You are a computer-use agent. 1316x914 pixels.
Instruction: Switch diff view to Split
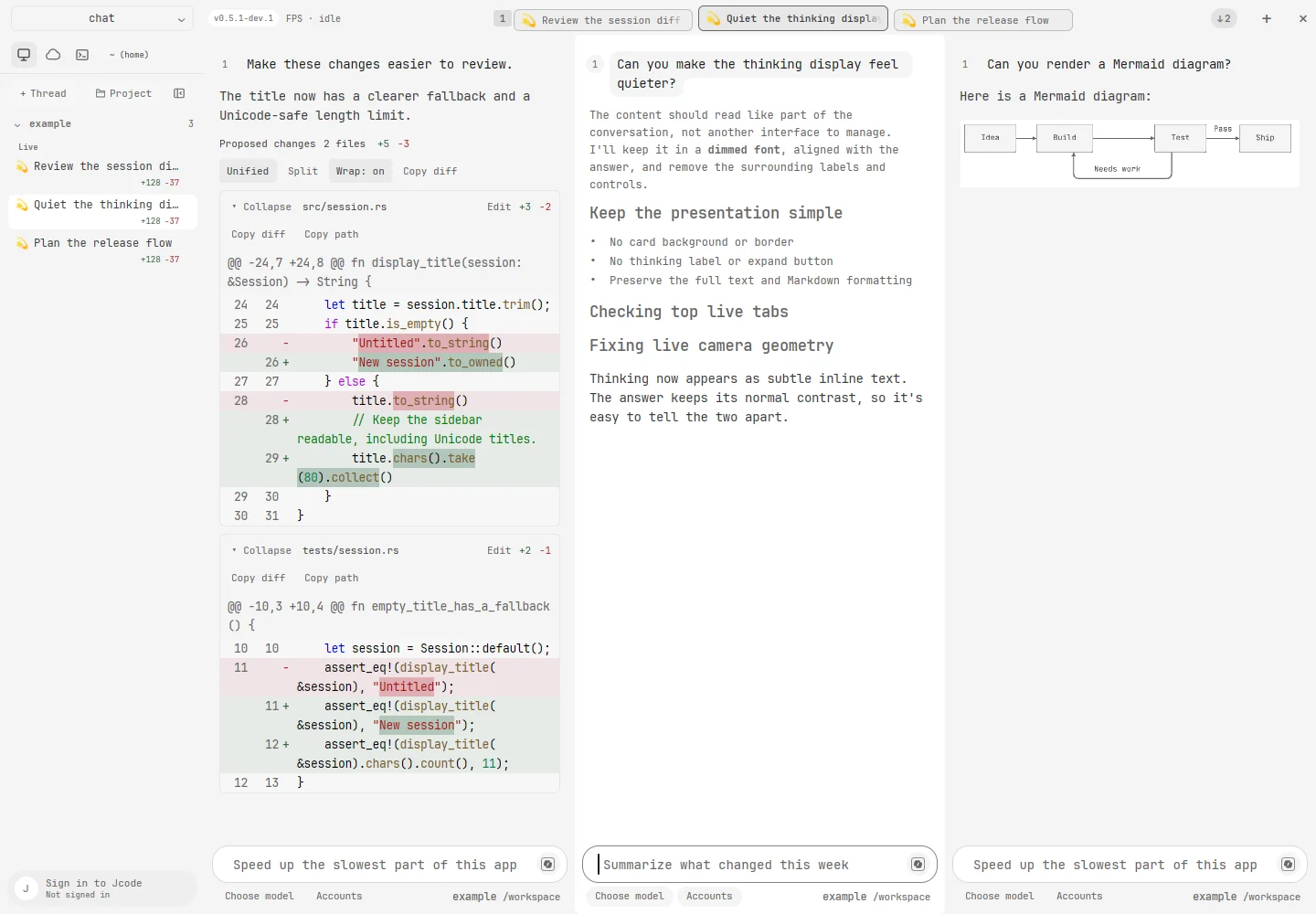coord(302,171)
